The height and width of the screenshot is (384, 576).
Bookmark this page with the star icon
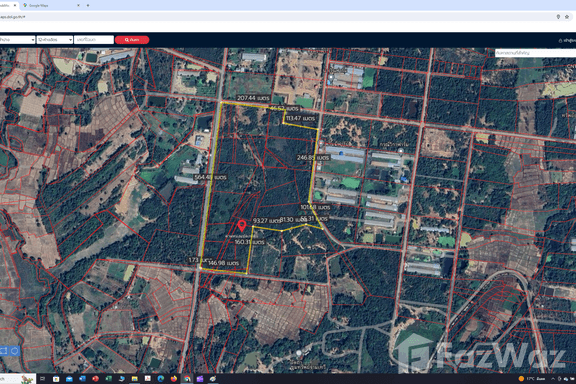[x=567, y=17]
